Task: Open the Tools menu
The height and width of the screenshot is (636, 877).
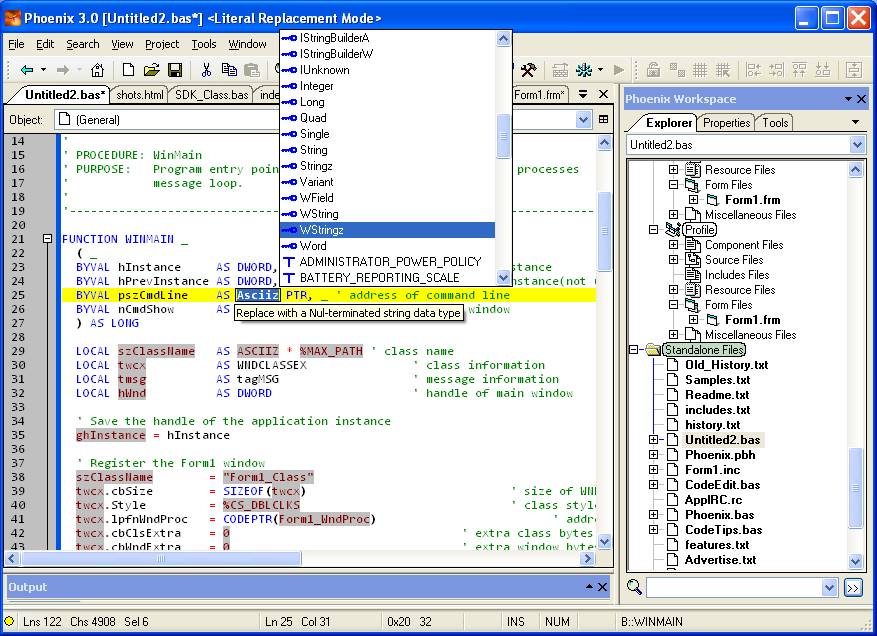Action: click(204, 44)
